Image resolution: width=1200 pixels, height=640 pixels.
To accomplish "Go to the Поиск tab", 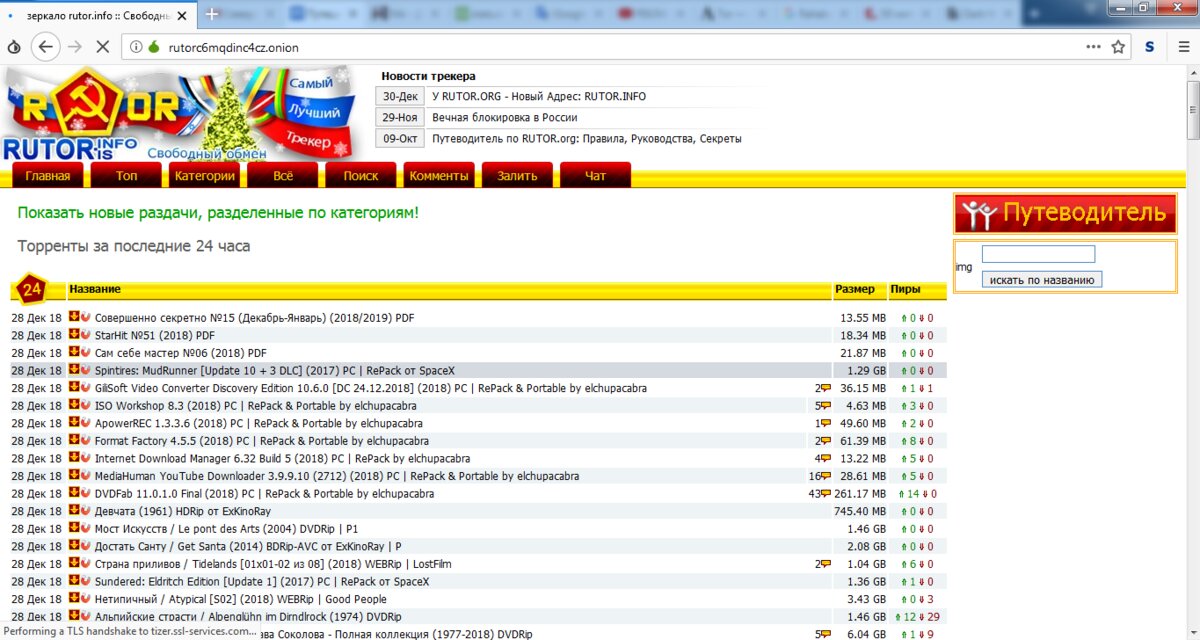I will click(x=360, y=176).
